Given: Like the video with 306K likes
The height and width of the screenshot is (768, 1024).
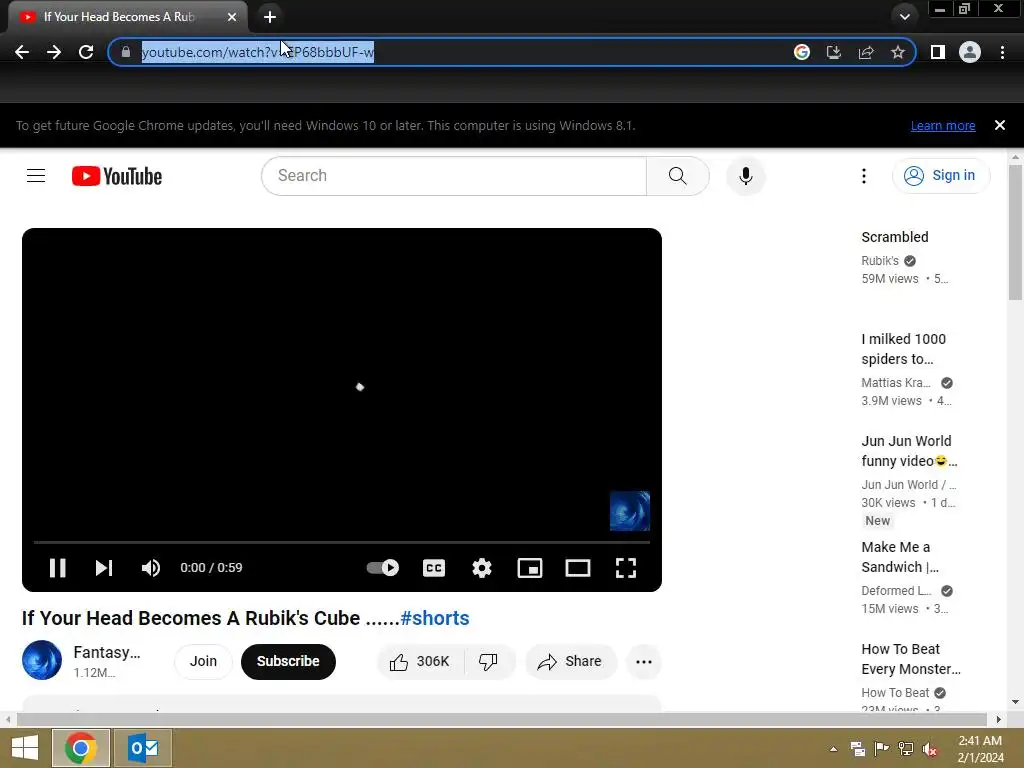Looking at the screenshot, I should [420, 662].
